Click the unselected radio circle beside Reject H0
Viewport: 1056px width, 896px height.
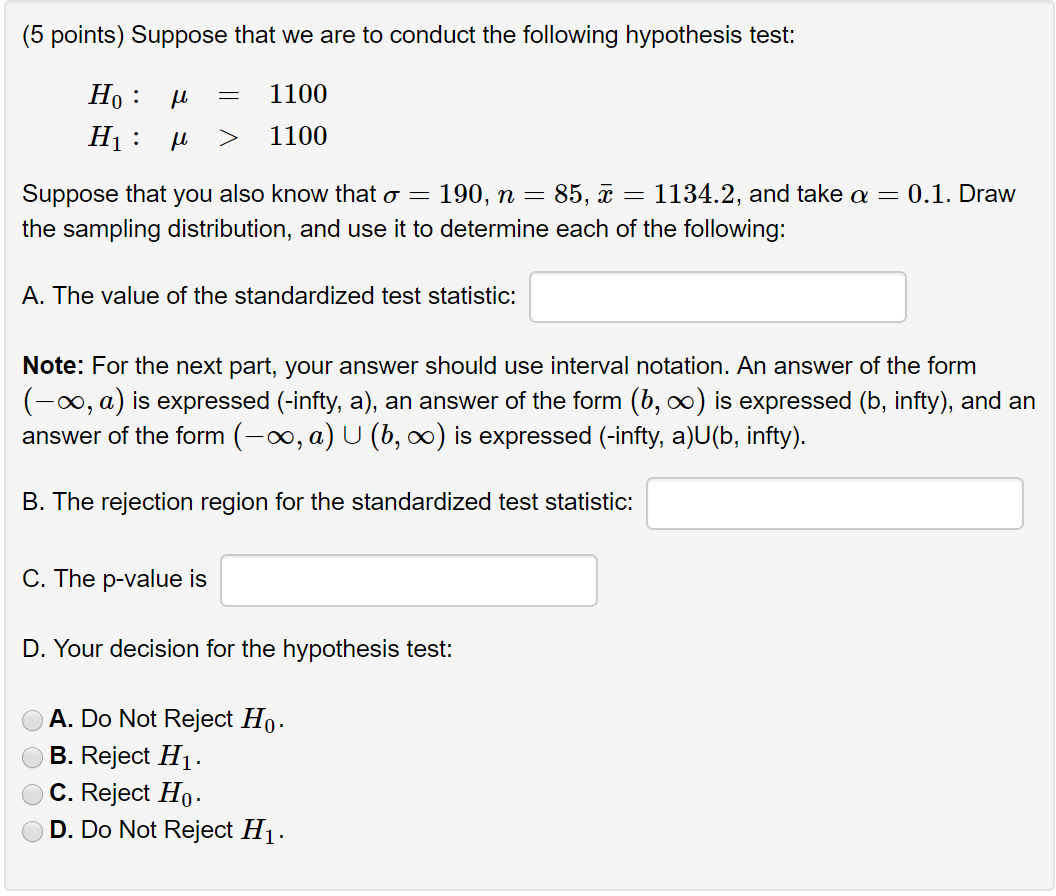tap(31, 794)
